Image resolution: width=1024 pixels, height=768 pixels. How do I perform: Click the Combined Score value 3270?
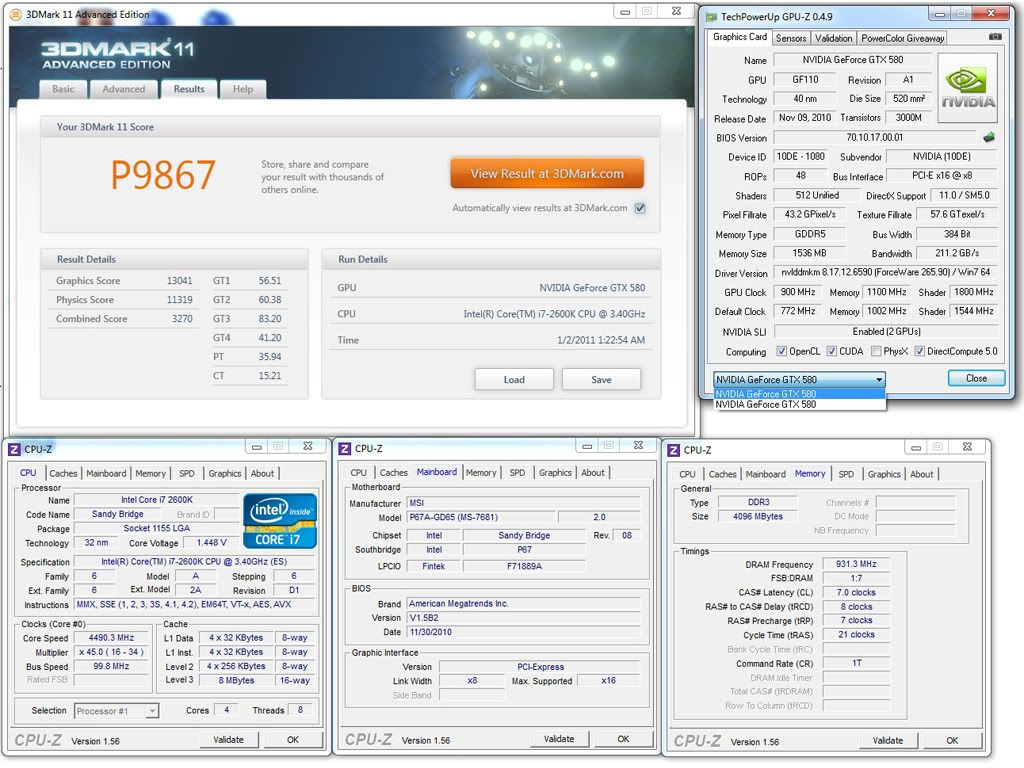(x=182, y=319)
